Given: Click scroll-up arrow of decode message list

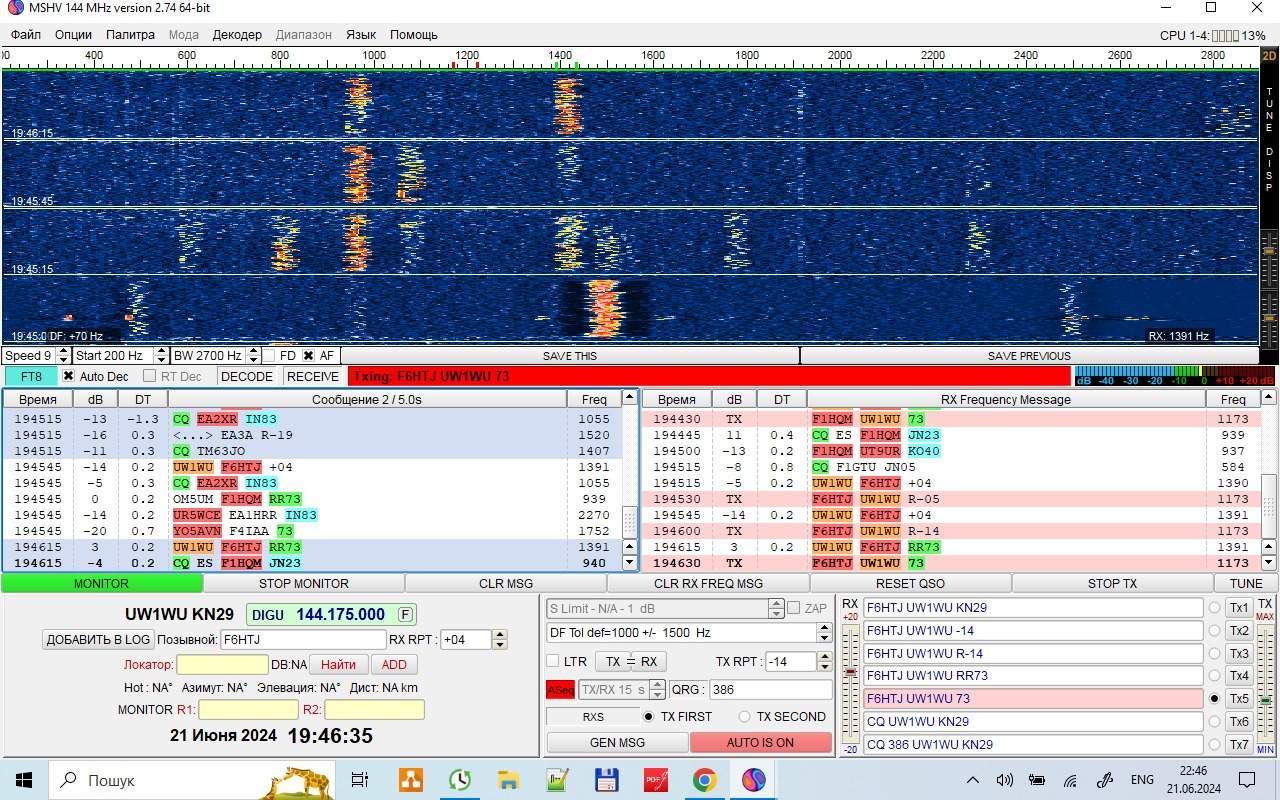Looking at the screenshot, I should (x=629, y=397).
